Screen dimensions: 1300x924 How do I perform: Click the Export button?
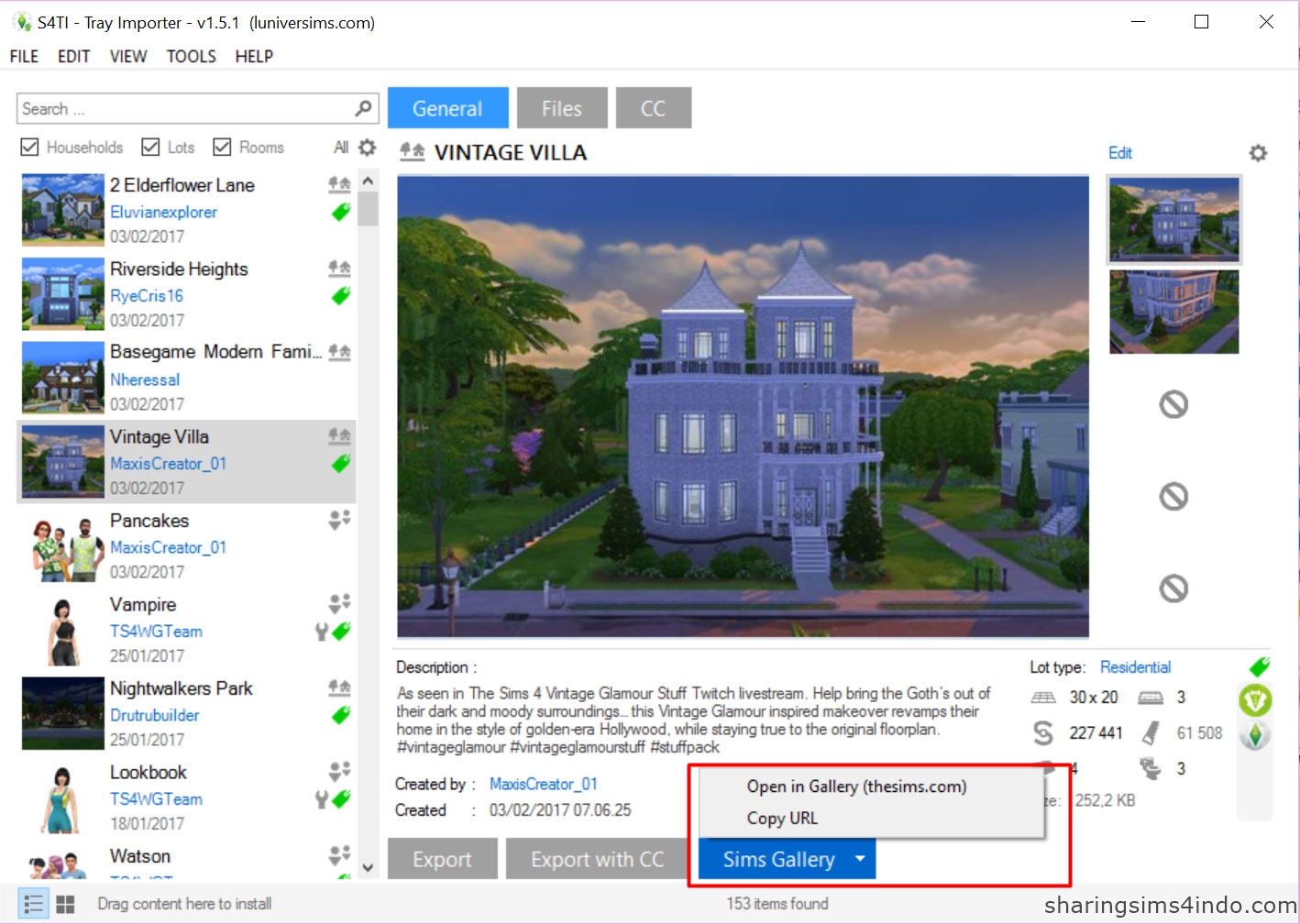[x=442, y=859]
